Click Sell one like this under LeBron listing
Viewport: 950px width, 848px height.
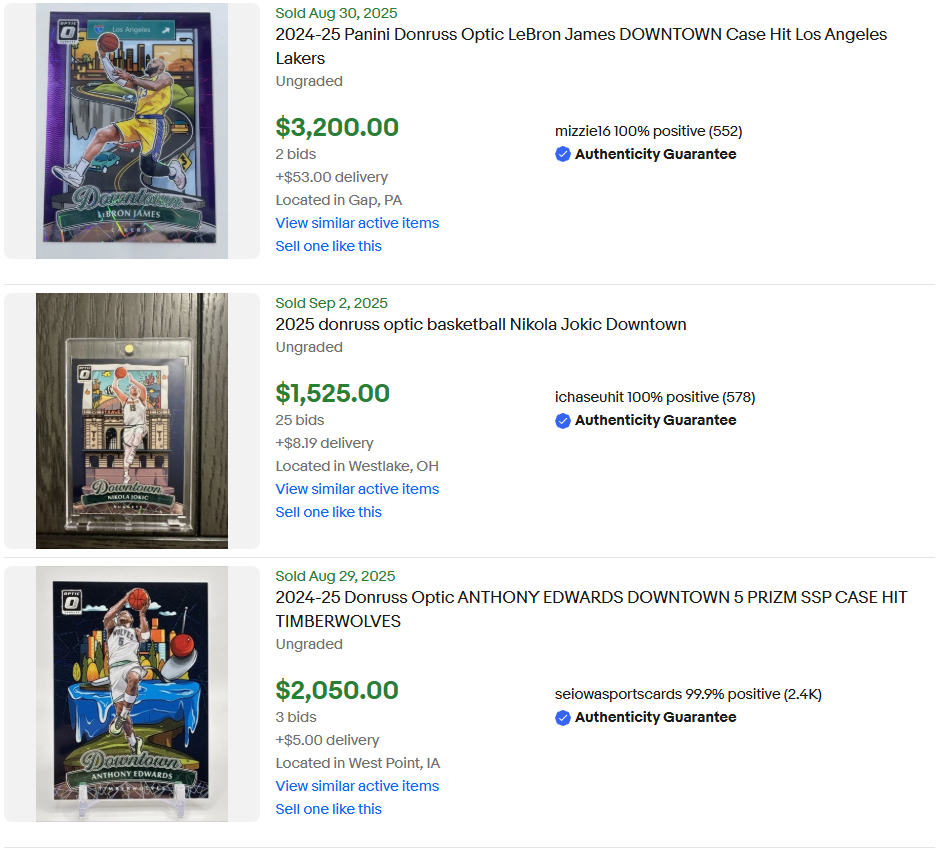click(328, 246)
